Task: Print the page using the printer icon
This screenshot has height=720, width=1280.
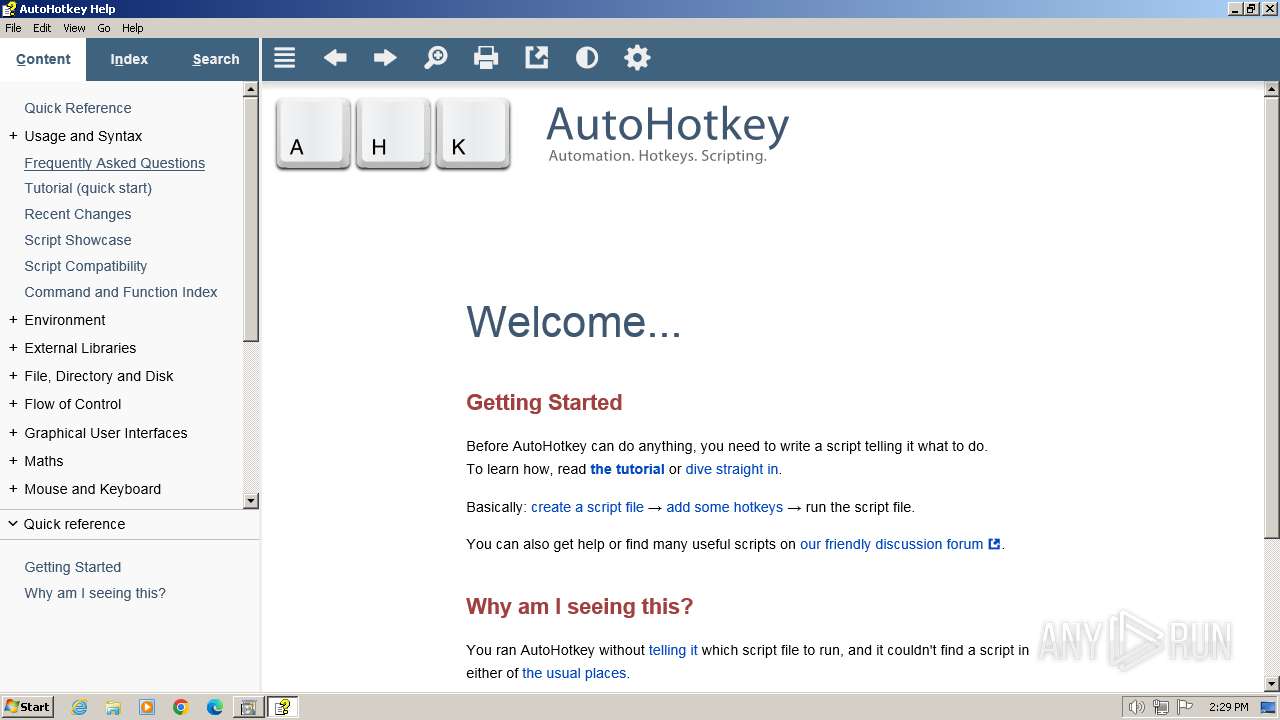Action: pyautogui.click(x=486, y=58)
